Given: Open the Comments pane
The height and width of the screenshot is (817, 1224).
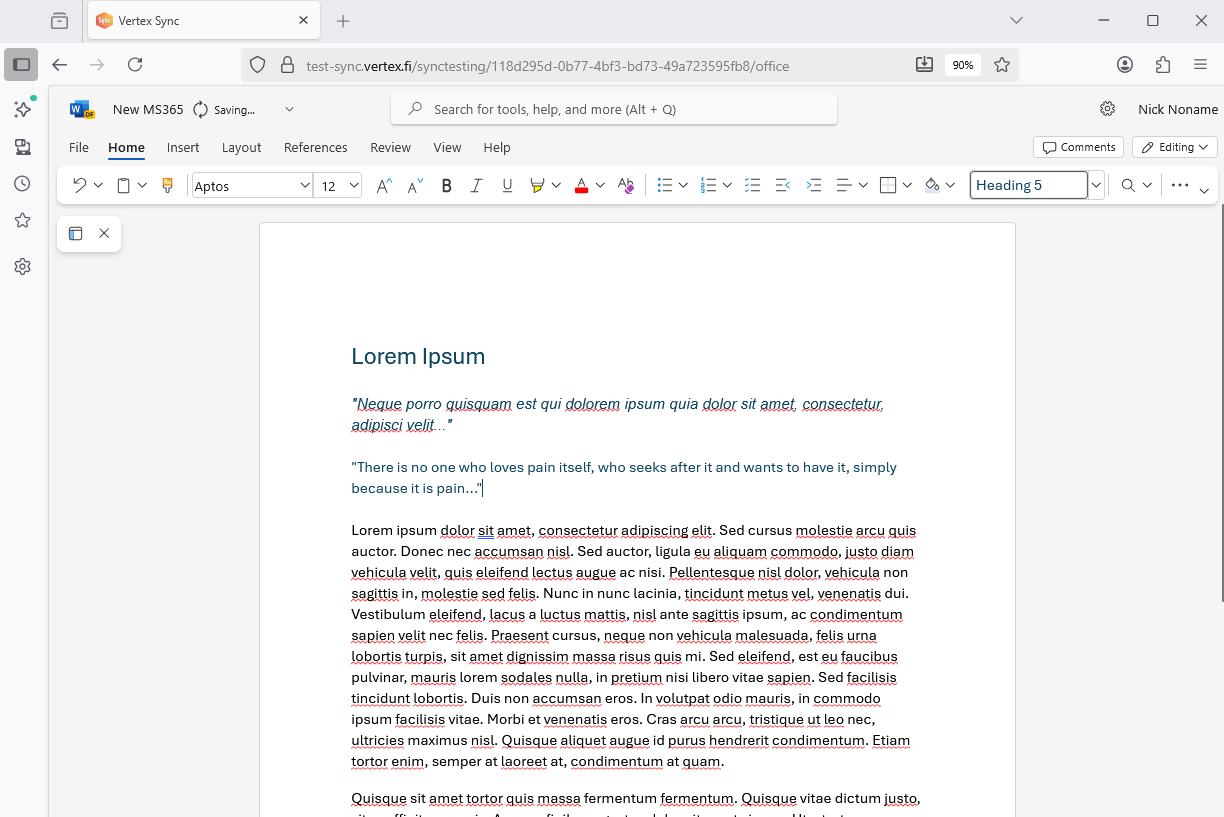Looking at the screenshot, I should tap(1078, 147).
